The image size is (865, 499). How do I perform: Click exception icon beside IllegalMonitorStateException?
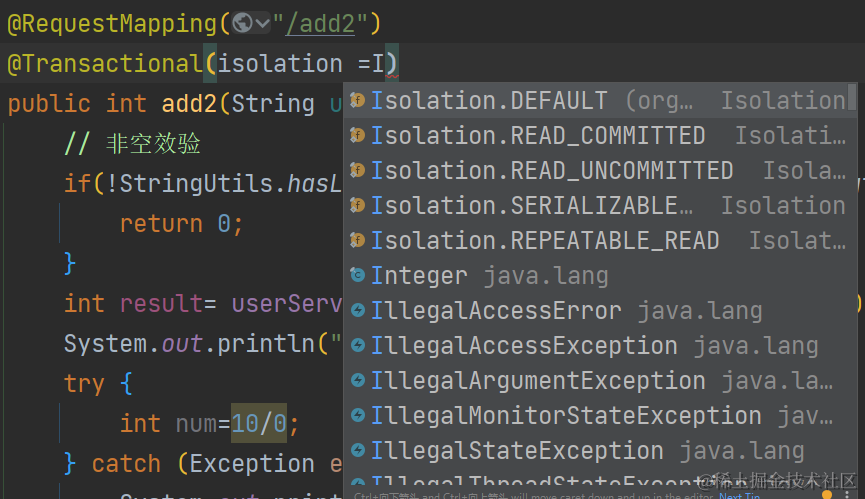(x=357, y=415)
